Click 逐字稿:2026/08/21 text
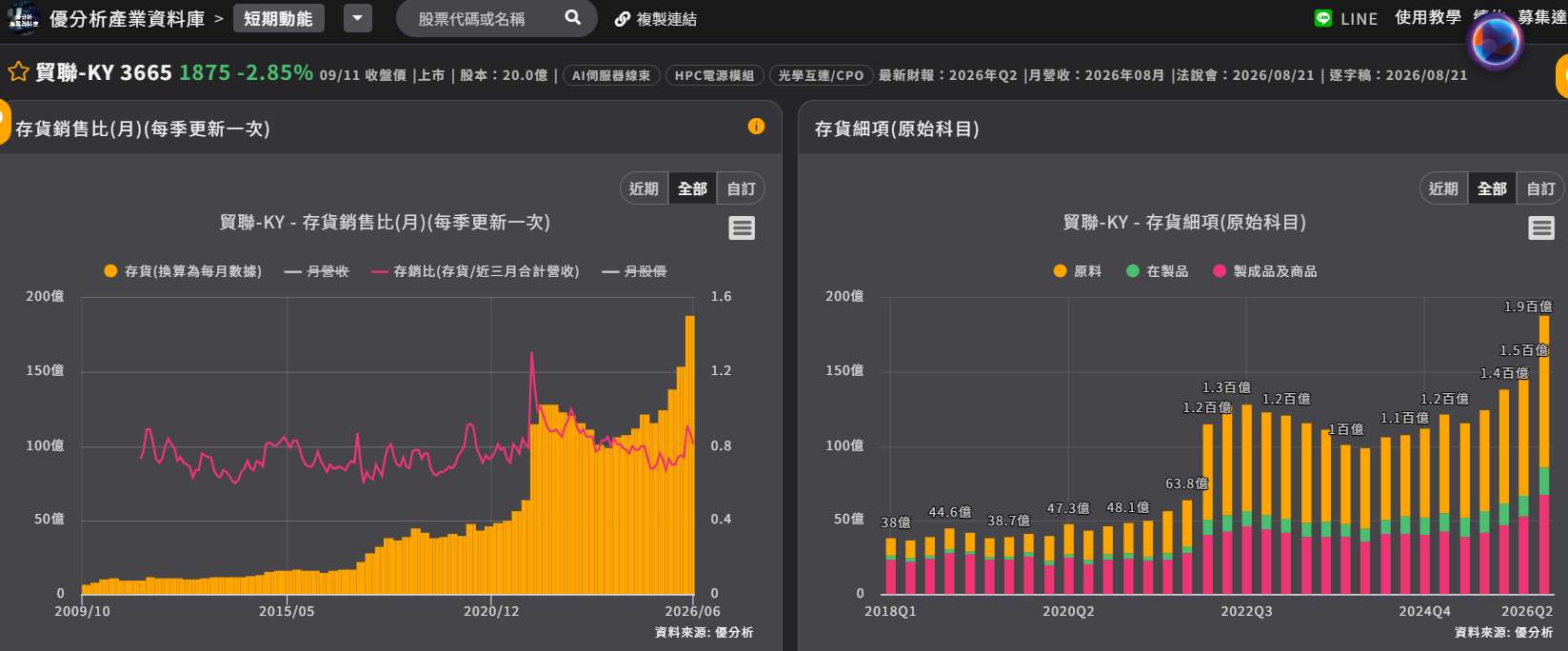The width and height of the screenshot is (1568, 651). point(1399,75)
